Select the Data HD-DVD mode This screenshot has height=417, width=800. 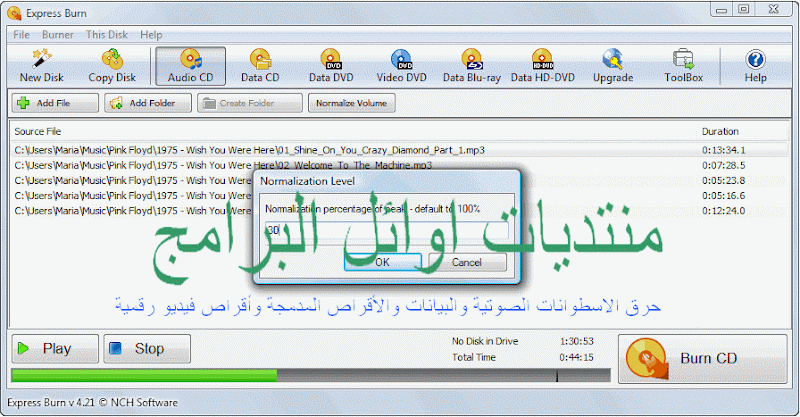[x=542, y=66]
